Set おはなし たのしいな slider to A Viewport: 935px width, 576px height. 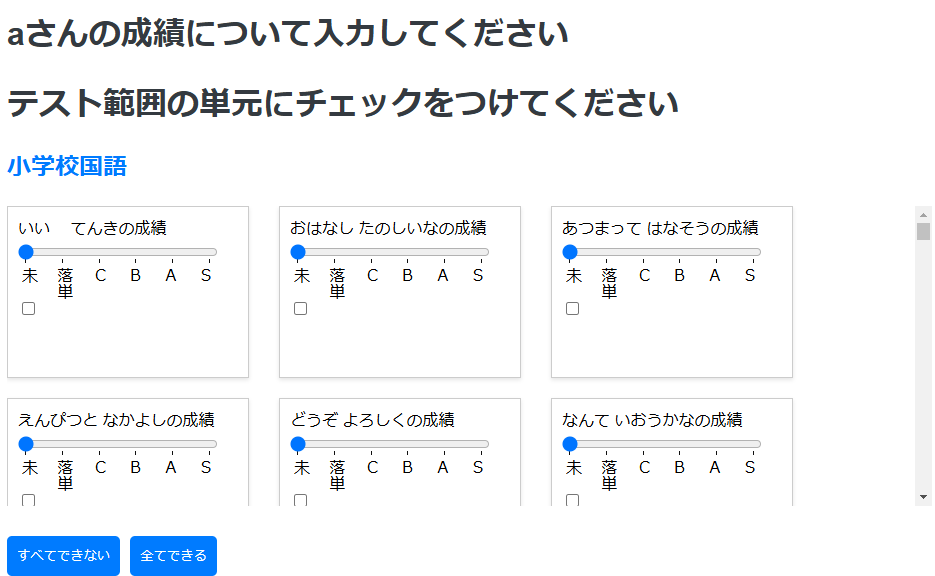pos(443,252)
